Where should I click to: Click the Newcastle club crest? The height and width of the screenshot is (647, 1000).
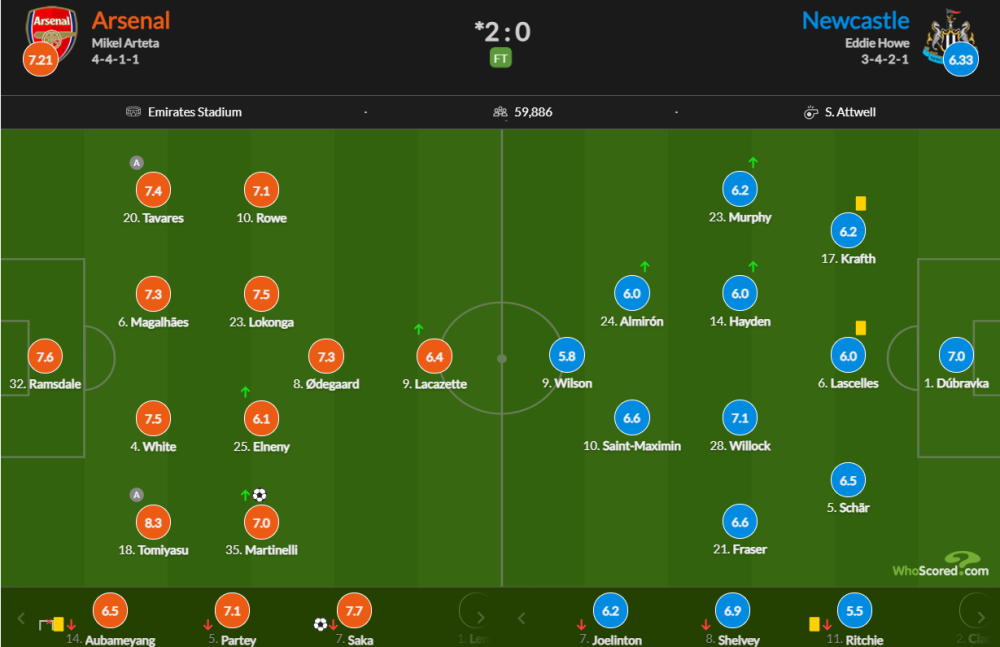pyautogui.click(x=950, y=35)
